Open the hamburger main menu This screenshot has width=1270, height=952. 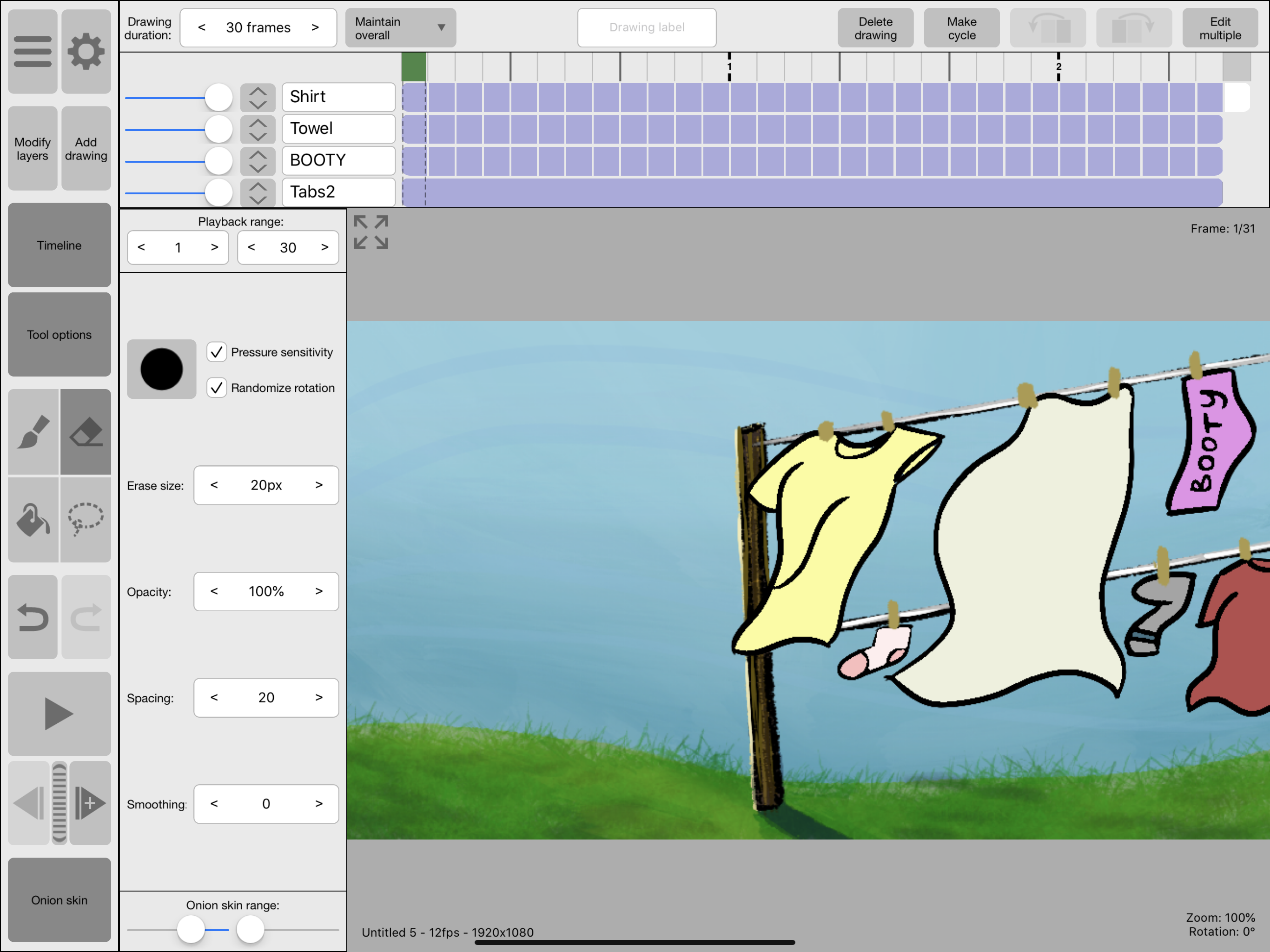pyautogui.click(x=32, y=52)
